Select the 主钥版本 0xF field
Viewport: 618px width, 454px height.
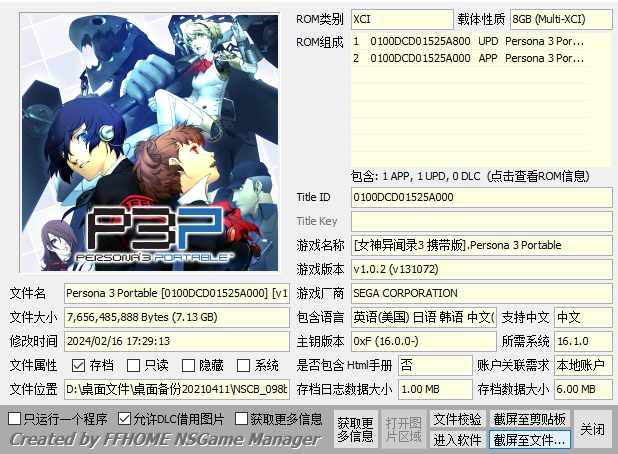pos(424,341)
